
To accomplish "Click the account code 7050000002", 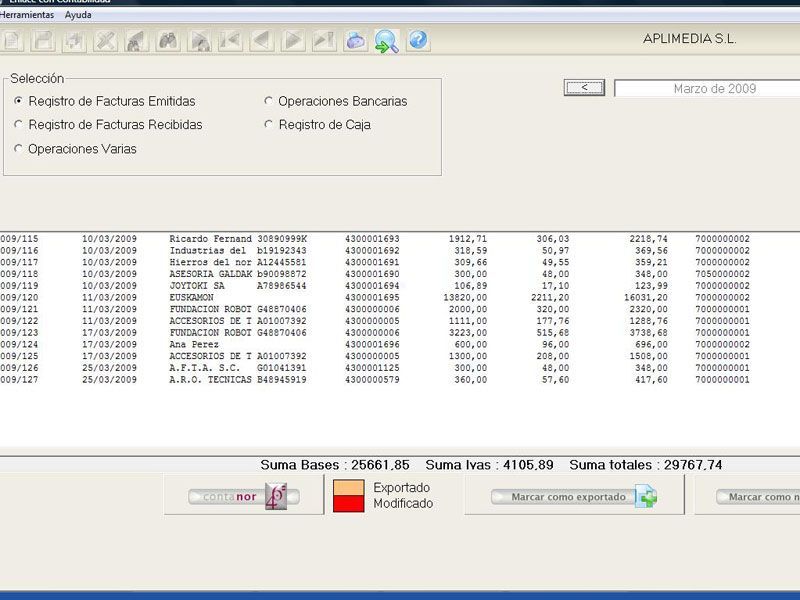I will (x=722, y=274).
